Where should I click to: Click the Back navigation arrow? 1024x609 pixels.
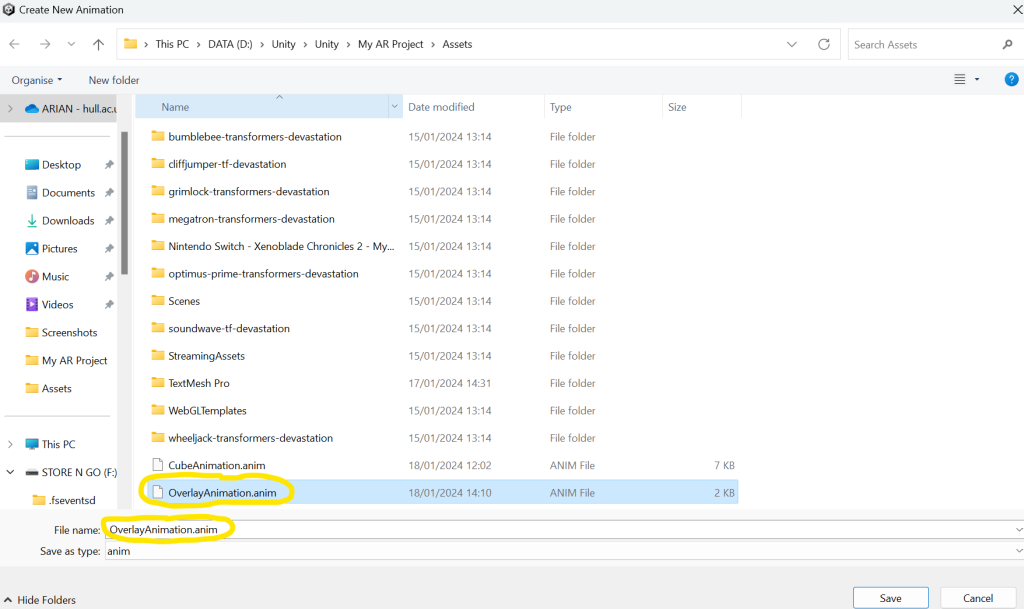pyautogui.click(x=15, y=45)
